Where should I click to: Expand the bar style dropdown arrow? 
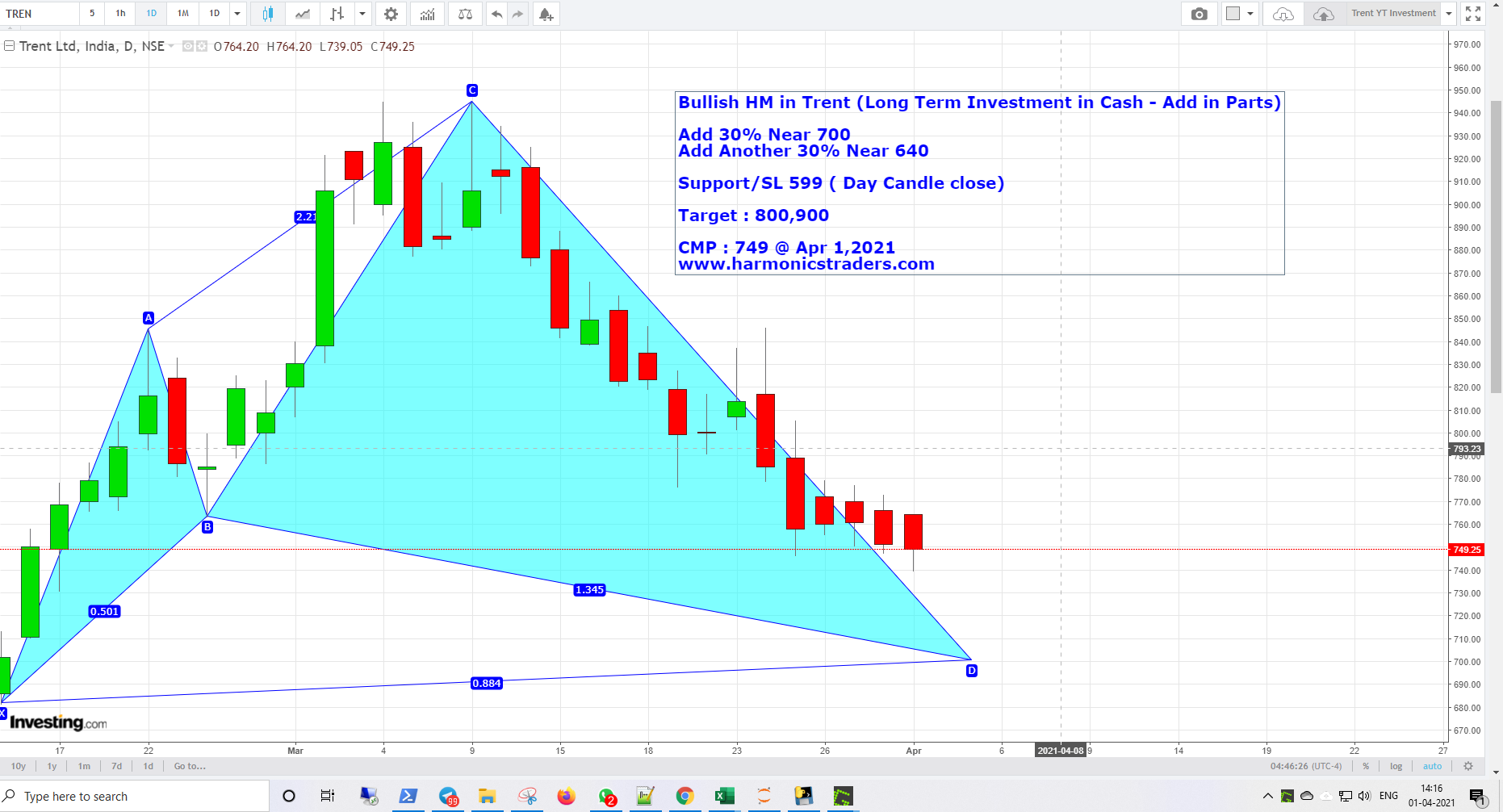click(362, 14)
